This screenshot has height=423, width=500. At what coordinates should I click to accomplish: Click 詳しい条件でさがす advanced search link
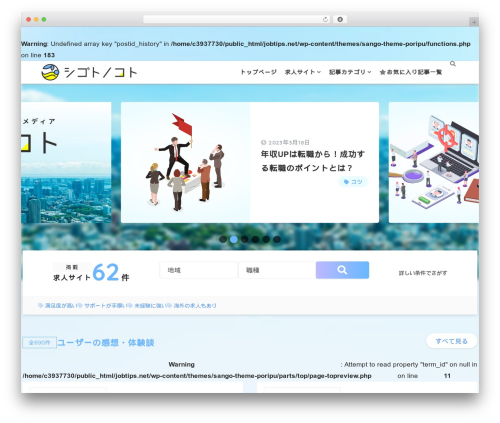pos(423,273)
